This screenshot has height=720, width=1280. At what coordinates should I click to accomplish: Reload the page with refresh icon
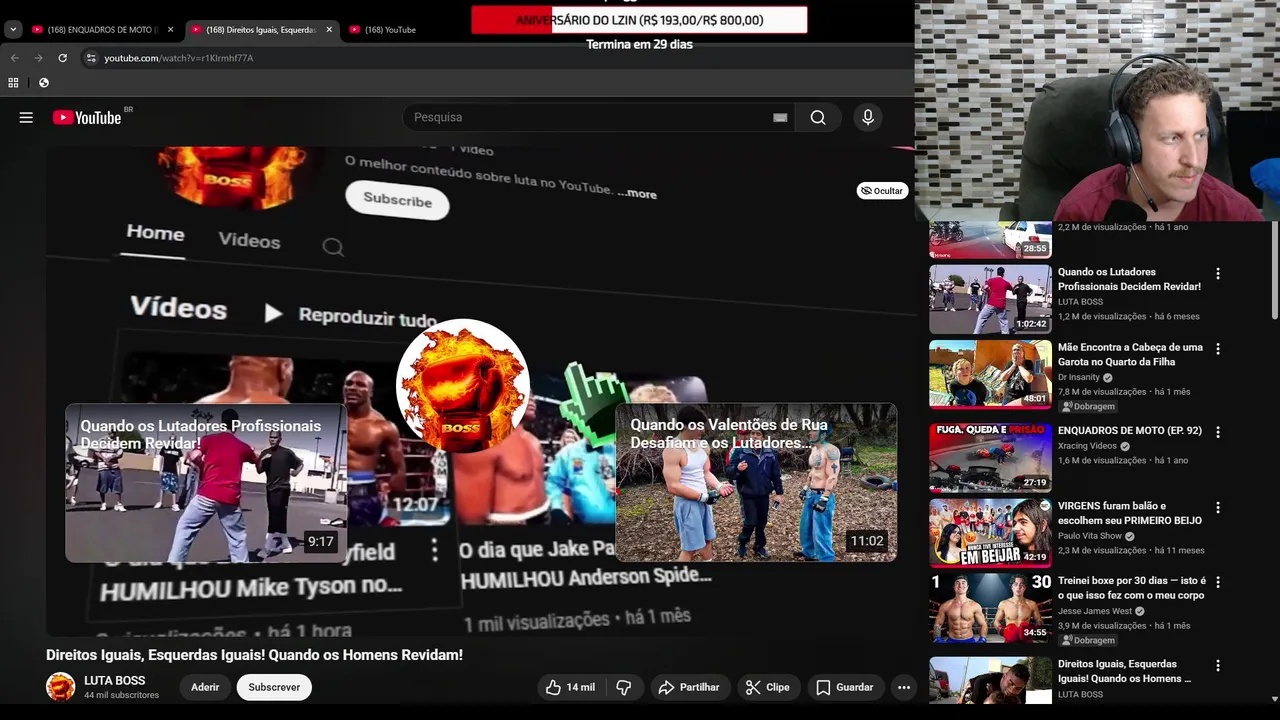tap(62, 58)
